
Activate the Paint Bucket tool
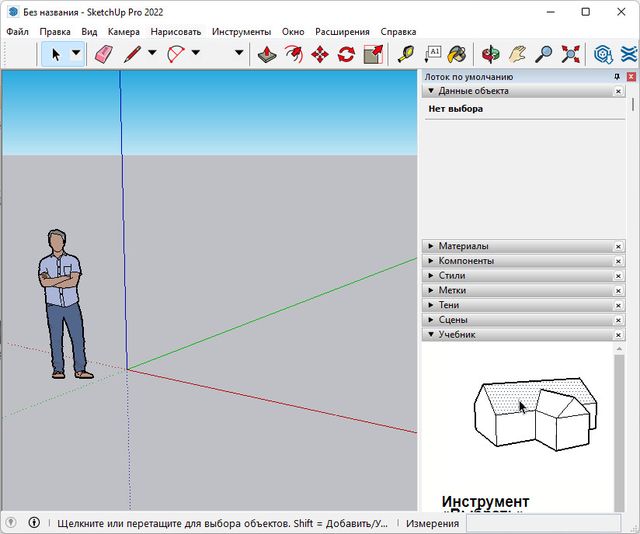pos(457,54)
